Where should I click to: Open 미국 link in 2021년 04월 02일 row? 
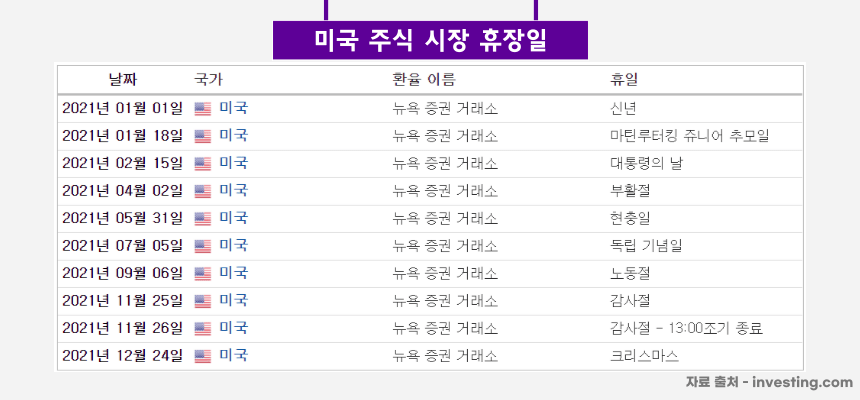pyautogui.click(x=234, y=190)
